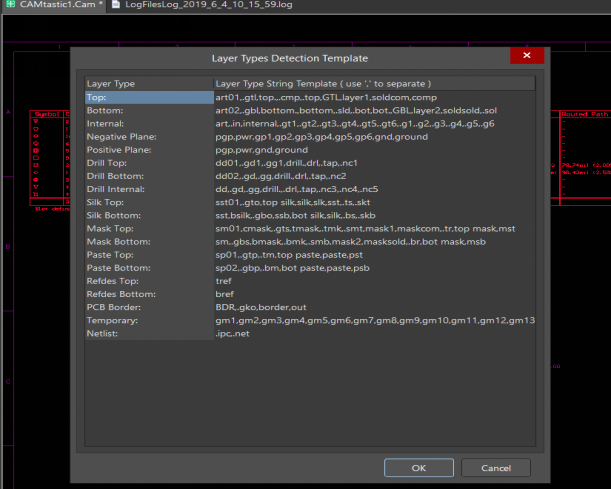This screenshot has width=611, height=489.
Task: Click the CAMtastic1.Cam tab file icon
Action: point(10,6)
